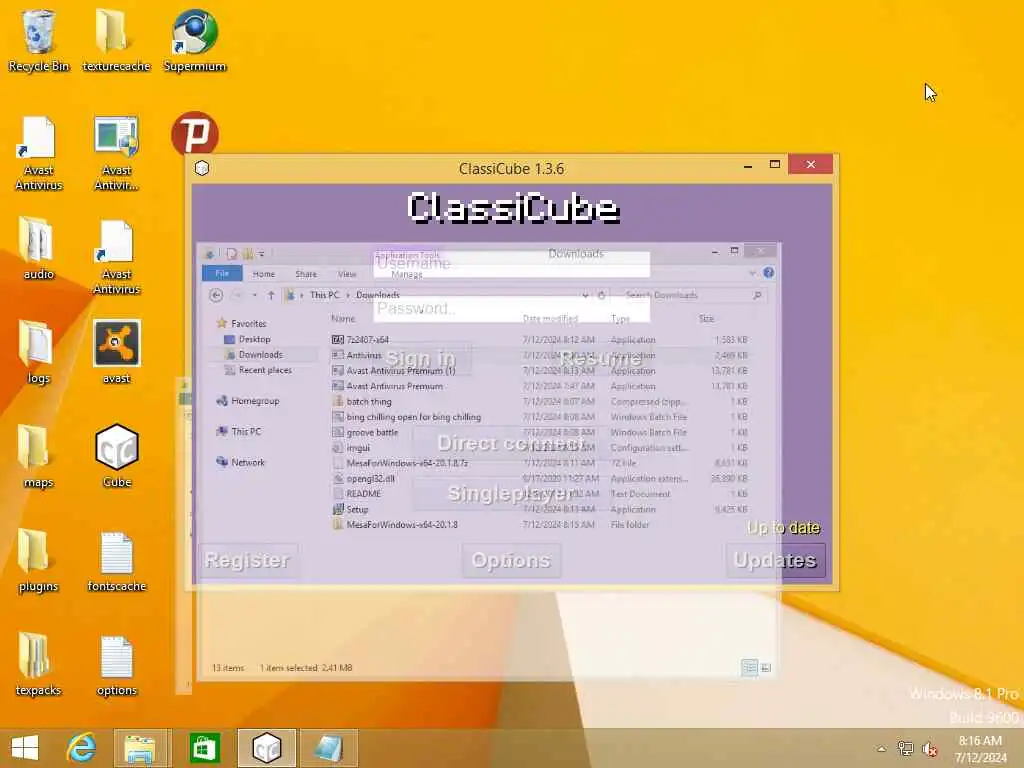This screenshot has height=768, width=1024.
Task: Select the orange avast desktop icon
Action: coord(116,353)
